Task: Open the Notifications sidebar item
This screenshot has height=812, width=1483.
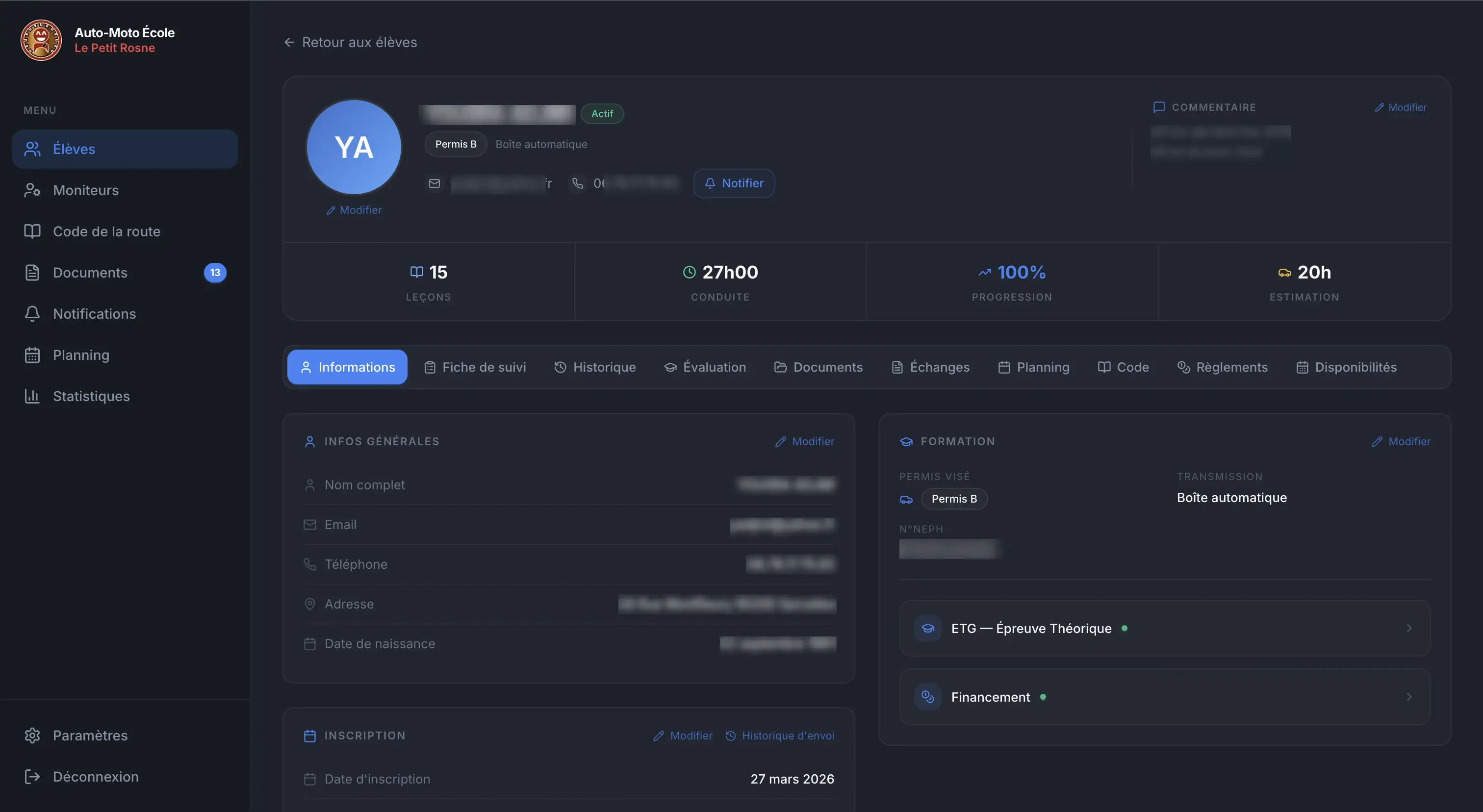Action: (125, 314)
